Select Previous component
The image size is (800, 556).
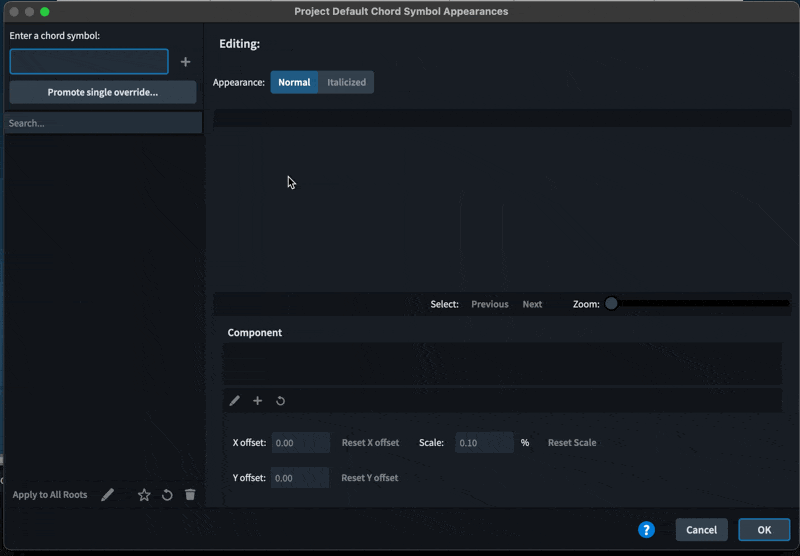(x=490, y=304)
